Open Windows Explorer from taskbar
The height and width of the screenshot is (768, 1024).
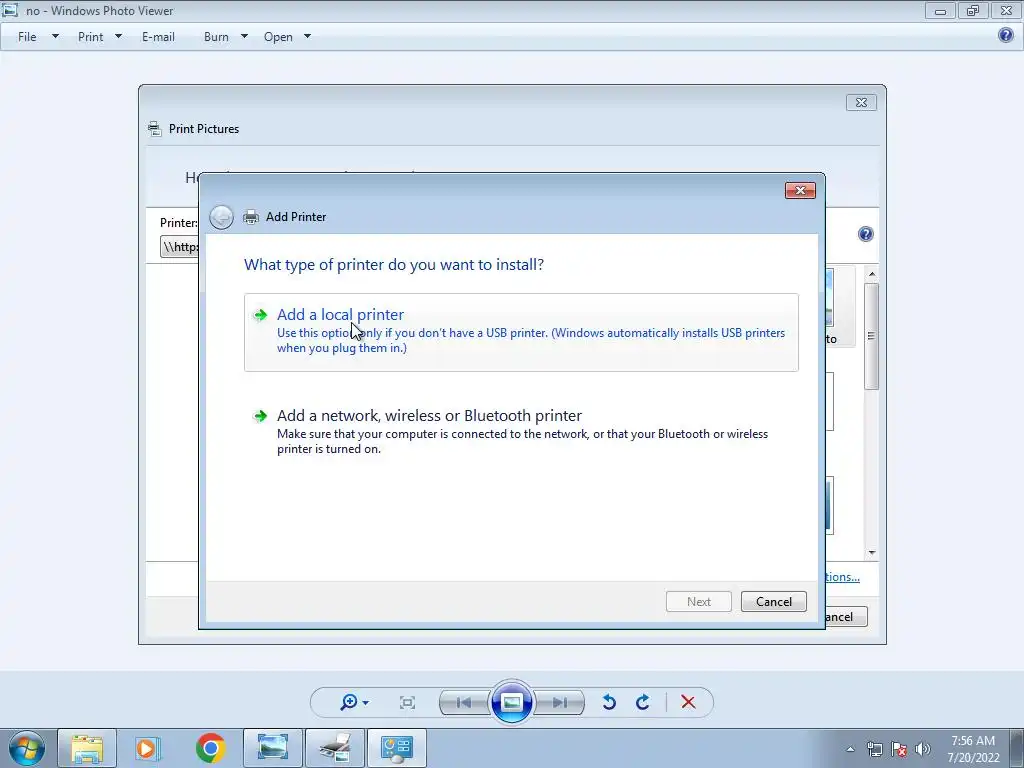pyautogui.click(x=87, y=748)
